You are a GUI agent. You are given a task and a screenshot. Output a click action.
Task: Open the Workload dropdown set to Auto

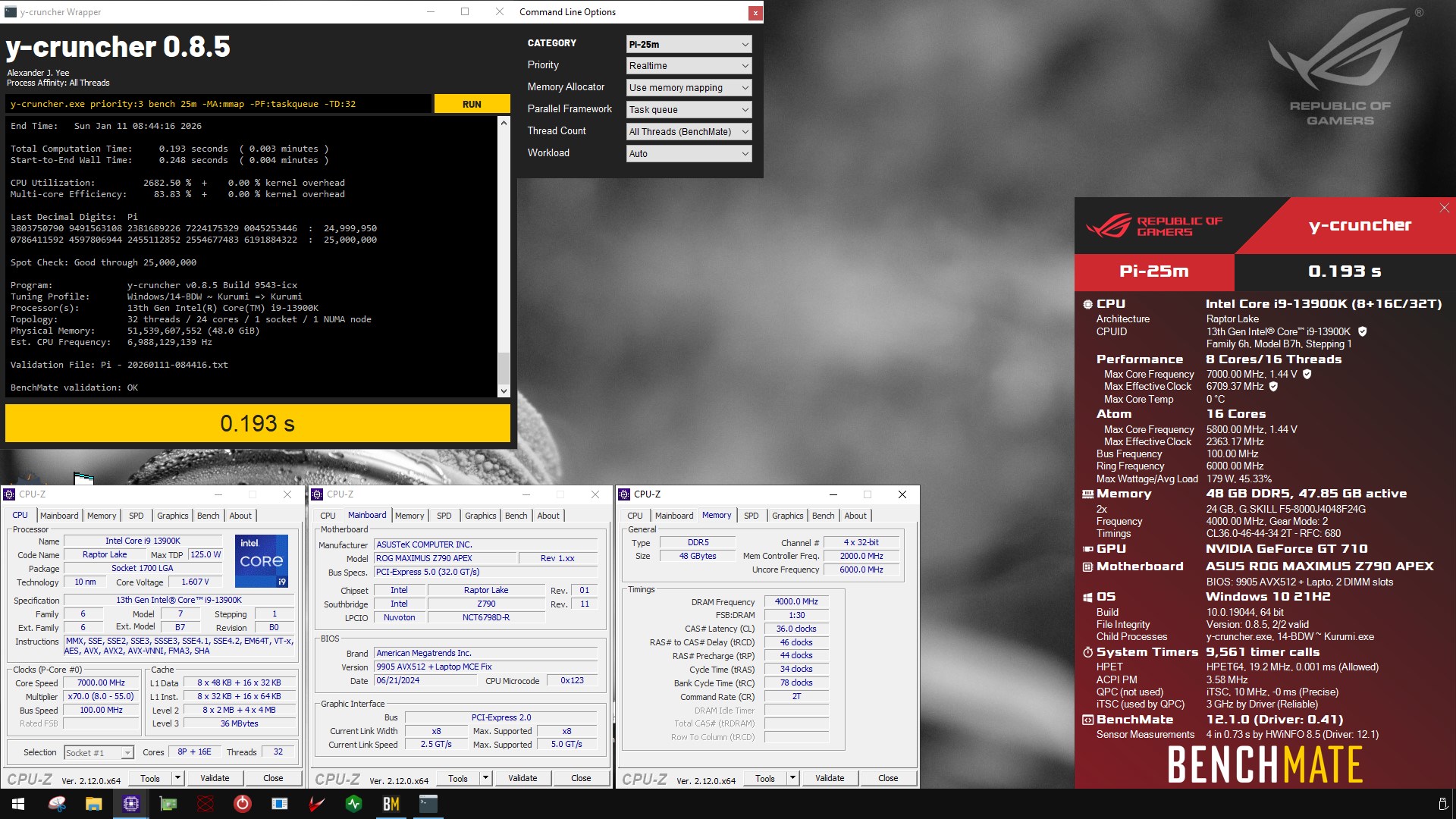tap(689, 154)
